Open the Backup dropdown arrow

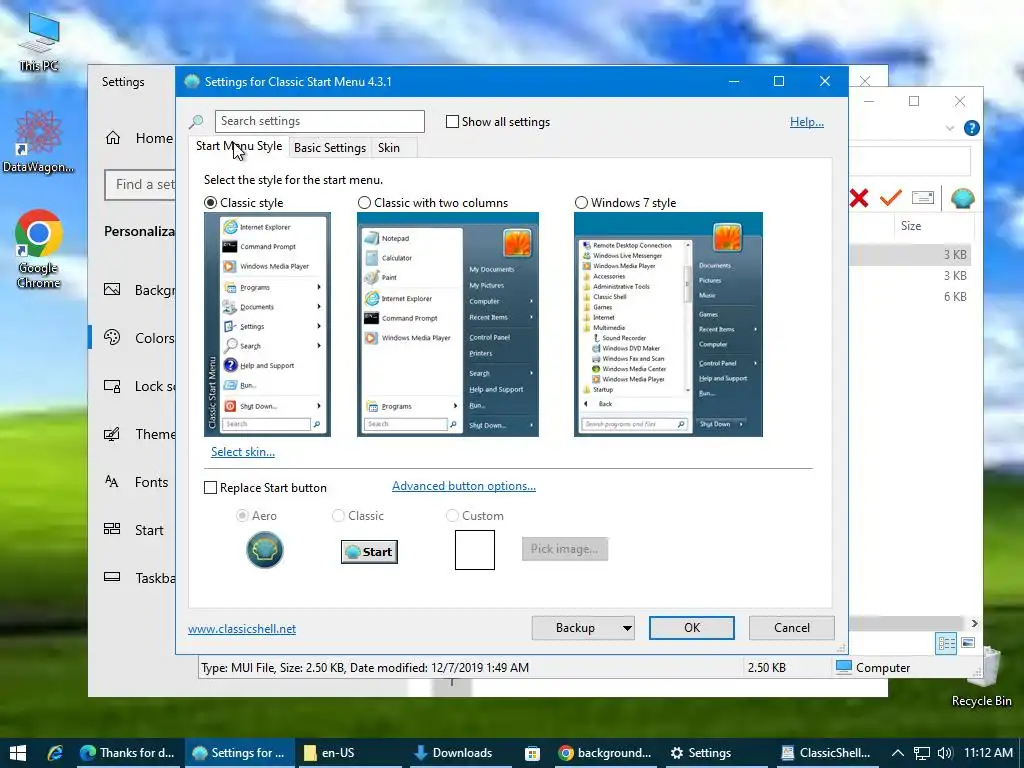tap(627, 628)
